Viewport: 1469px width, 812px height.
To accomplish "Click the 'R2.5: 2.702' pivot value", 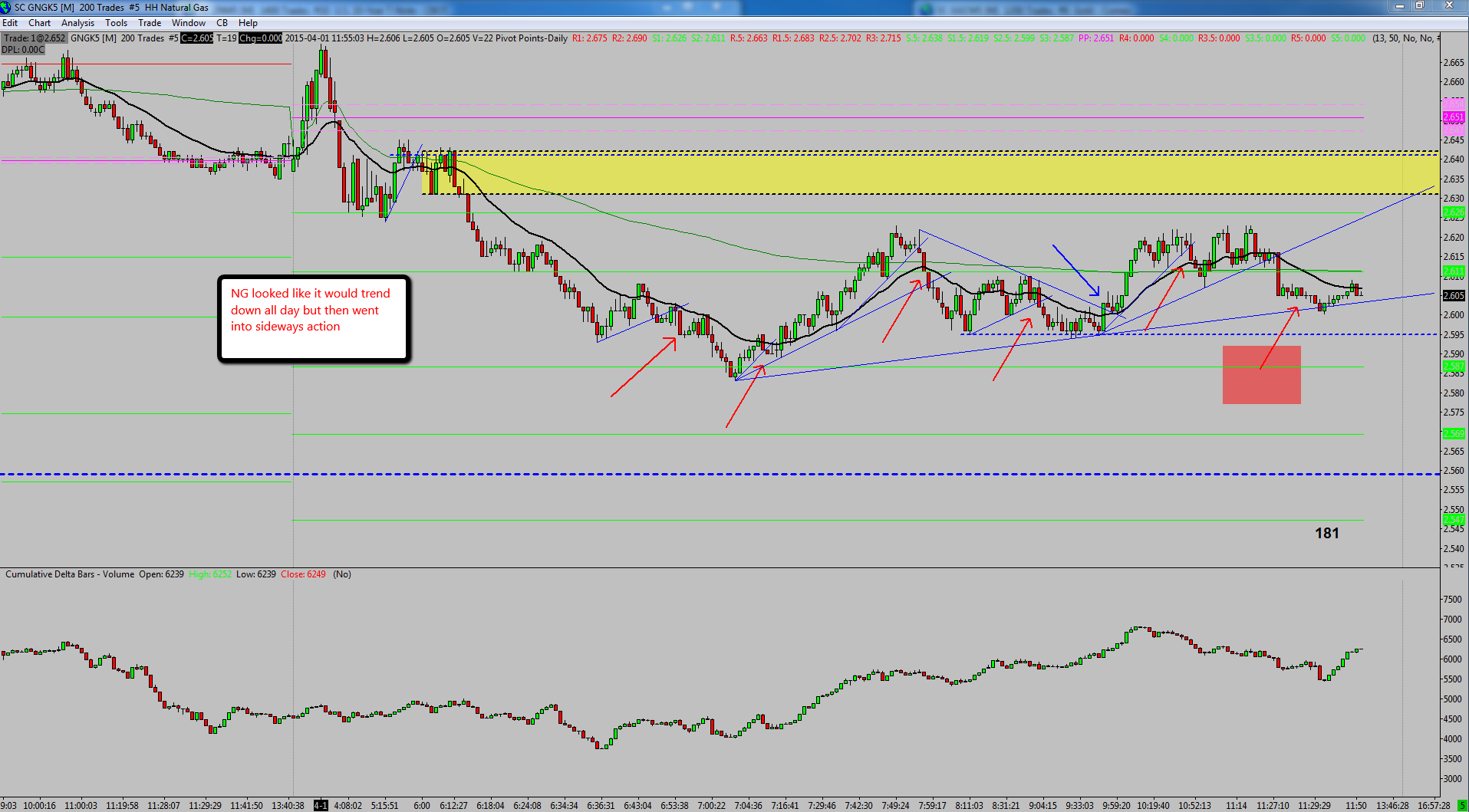I will click(x=840, y=38).
